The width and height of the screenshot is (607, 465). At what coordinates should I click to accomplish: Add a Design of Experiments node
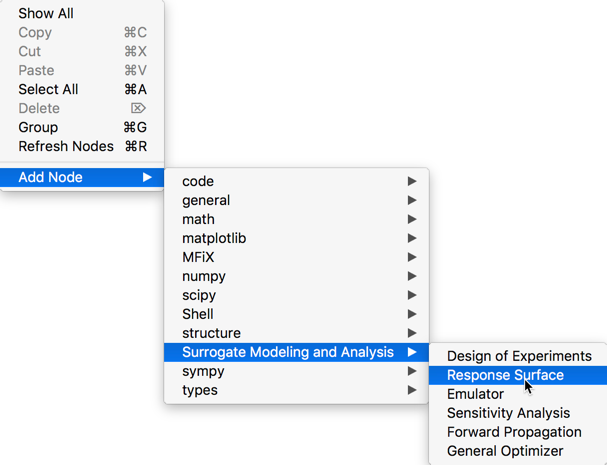coord(519,356)
